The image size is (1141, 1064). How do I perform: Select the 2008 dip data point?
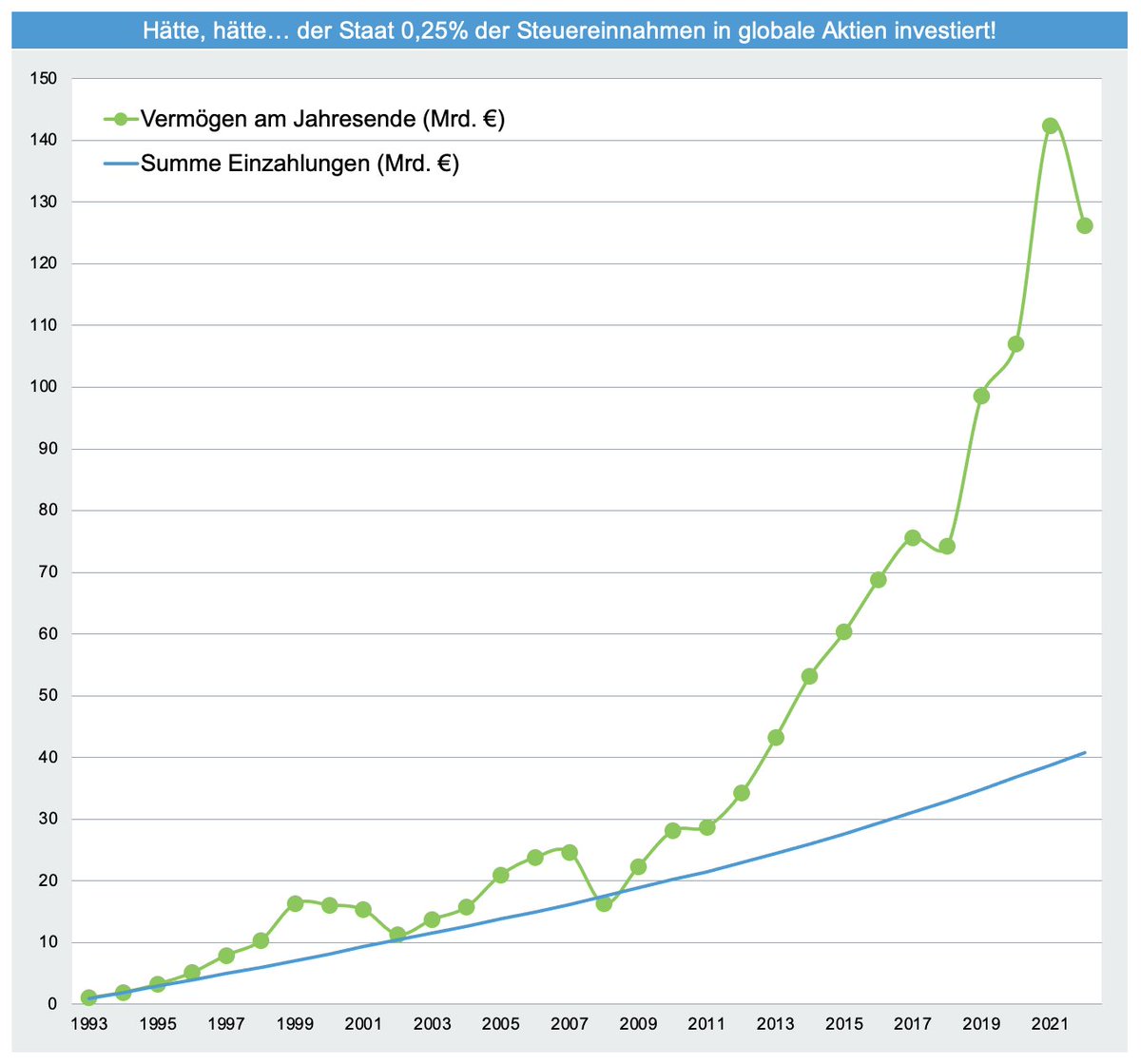click(602, 904)
